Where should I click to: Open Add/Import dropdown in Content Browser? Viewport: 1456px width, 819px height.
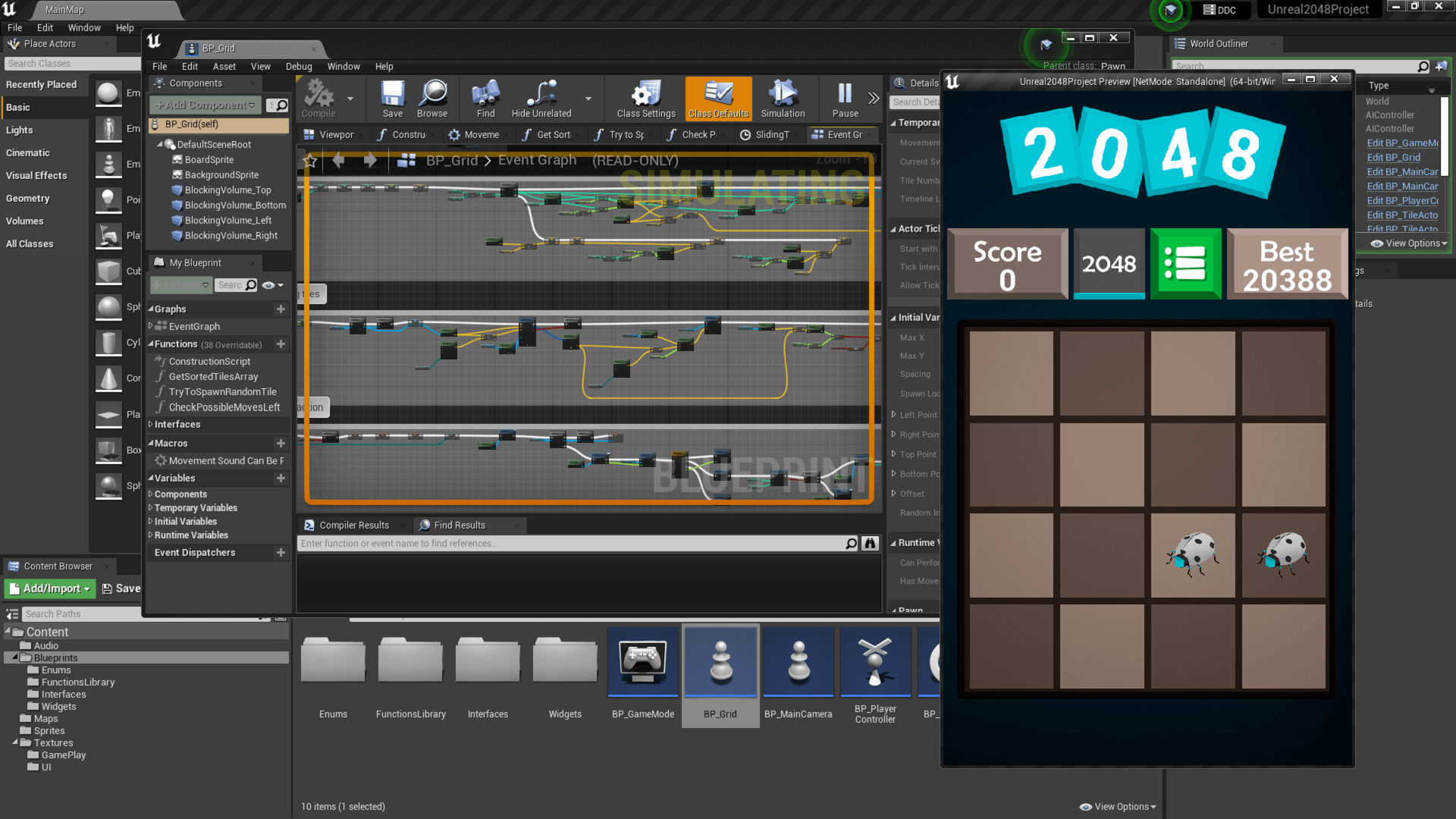[49, 588]
